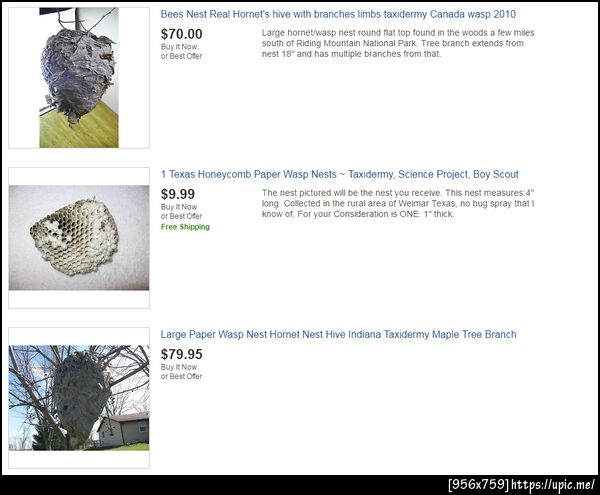The height and width of the screenshot is (495, 600).
Task: Click 'Buy It Now' under the $9.99 price
Action: [x=179, y=207]
